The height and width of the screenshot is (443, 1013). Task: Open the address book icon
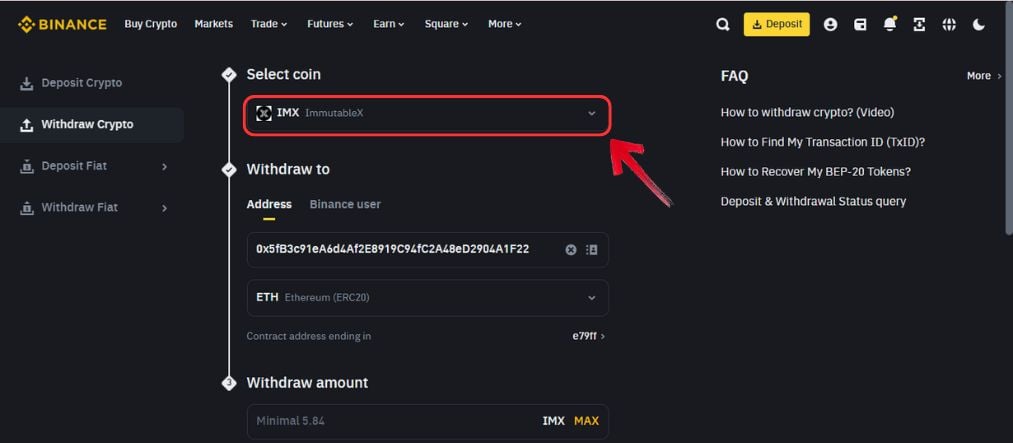coord(591,250)
